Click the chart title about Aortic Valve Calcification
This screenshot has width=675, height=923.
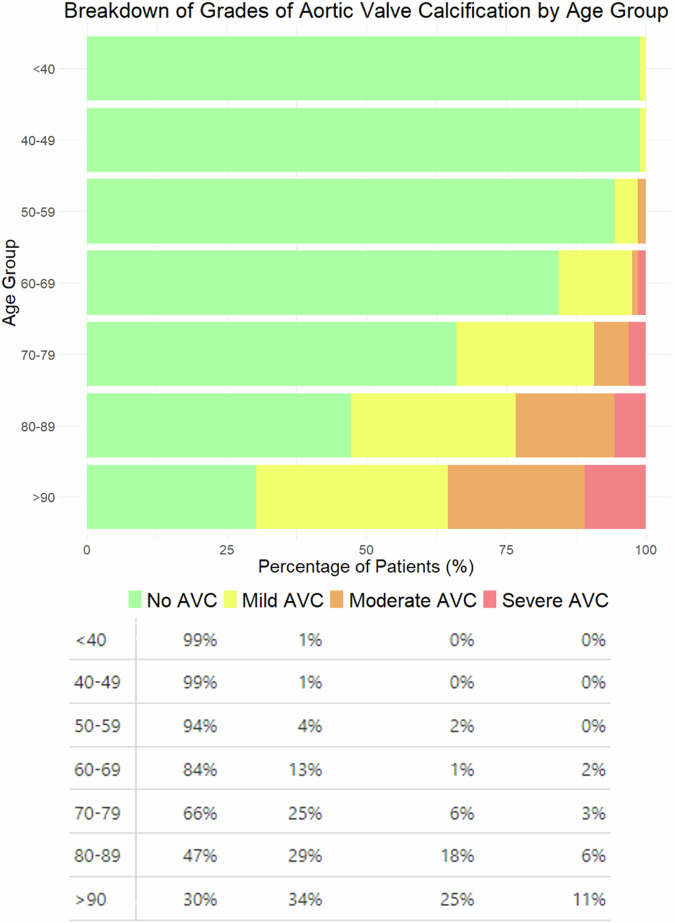coord(365,13)
